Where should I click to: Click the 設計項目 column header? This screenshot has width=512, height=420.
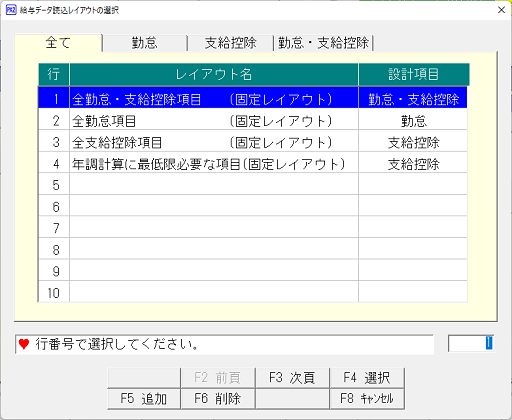tap(414, 74)
